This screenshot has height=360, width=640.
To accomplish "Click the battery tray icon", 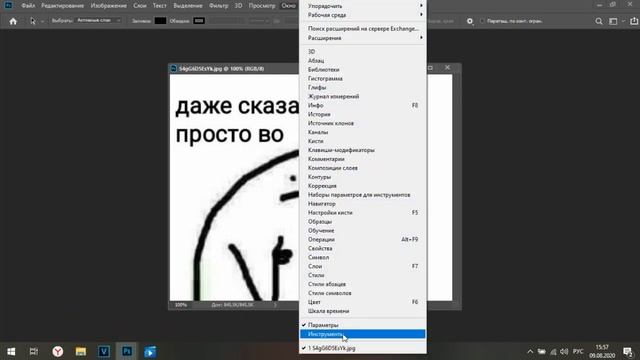I will coord(542,351).
